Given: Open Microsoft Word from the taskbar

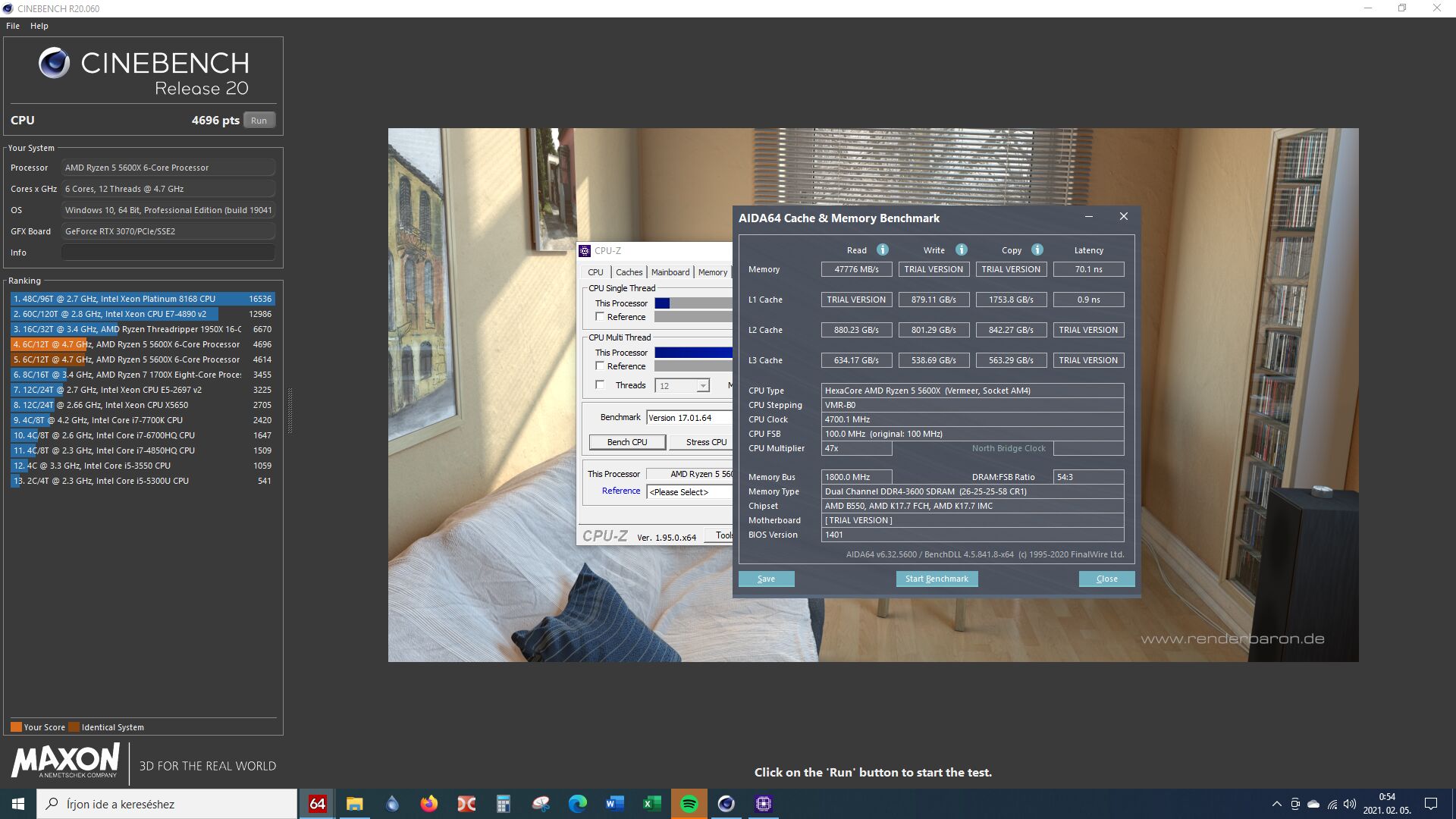Looking at the screenshot, I should (x=614, y=804).
